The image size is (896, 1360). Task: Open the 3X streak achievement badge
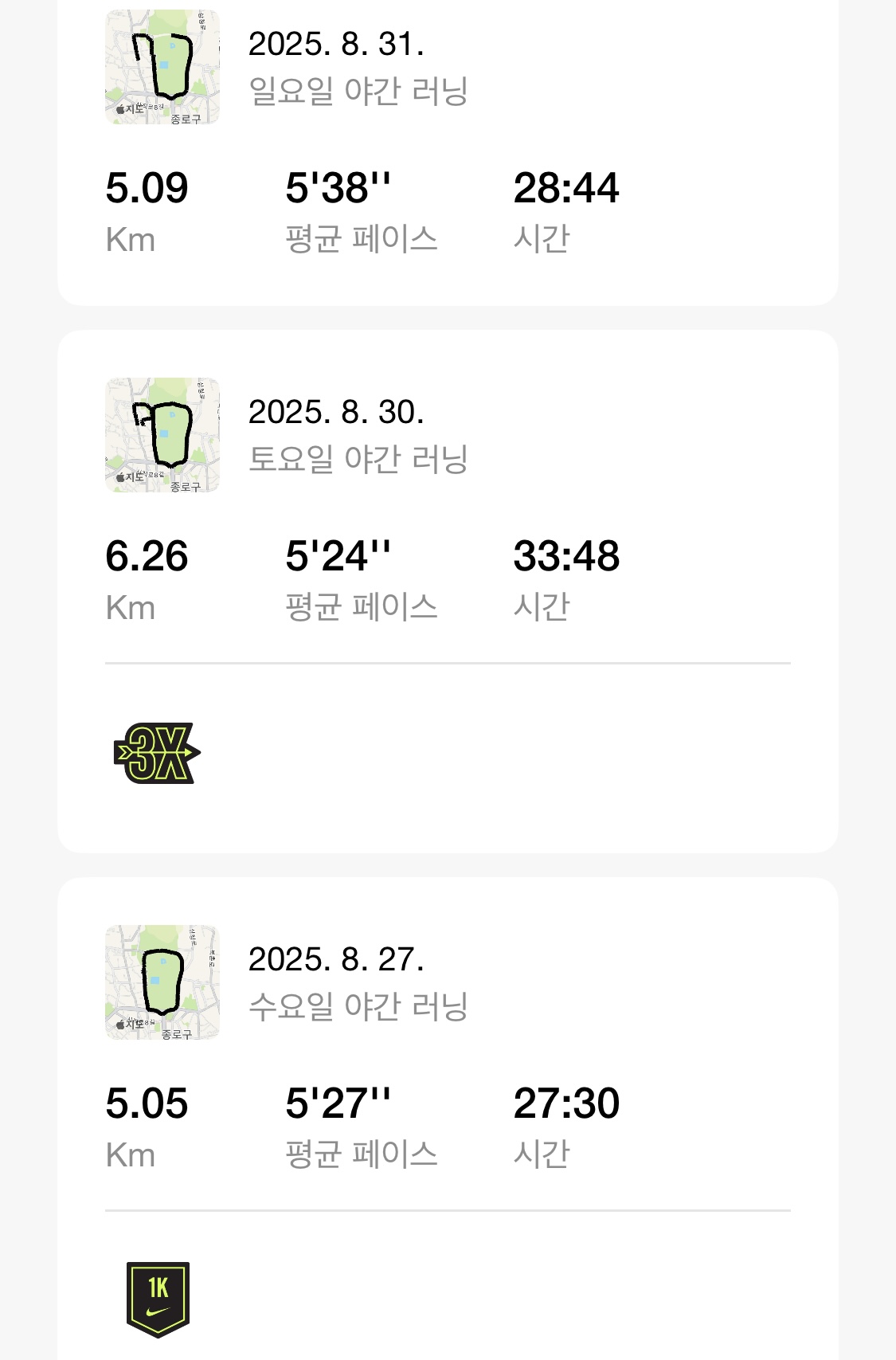[157, 753]
